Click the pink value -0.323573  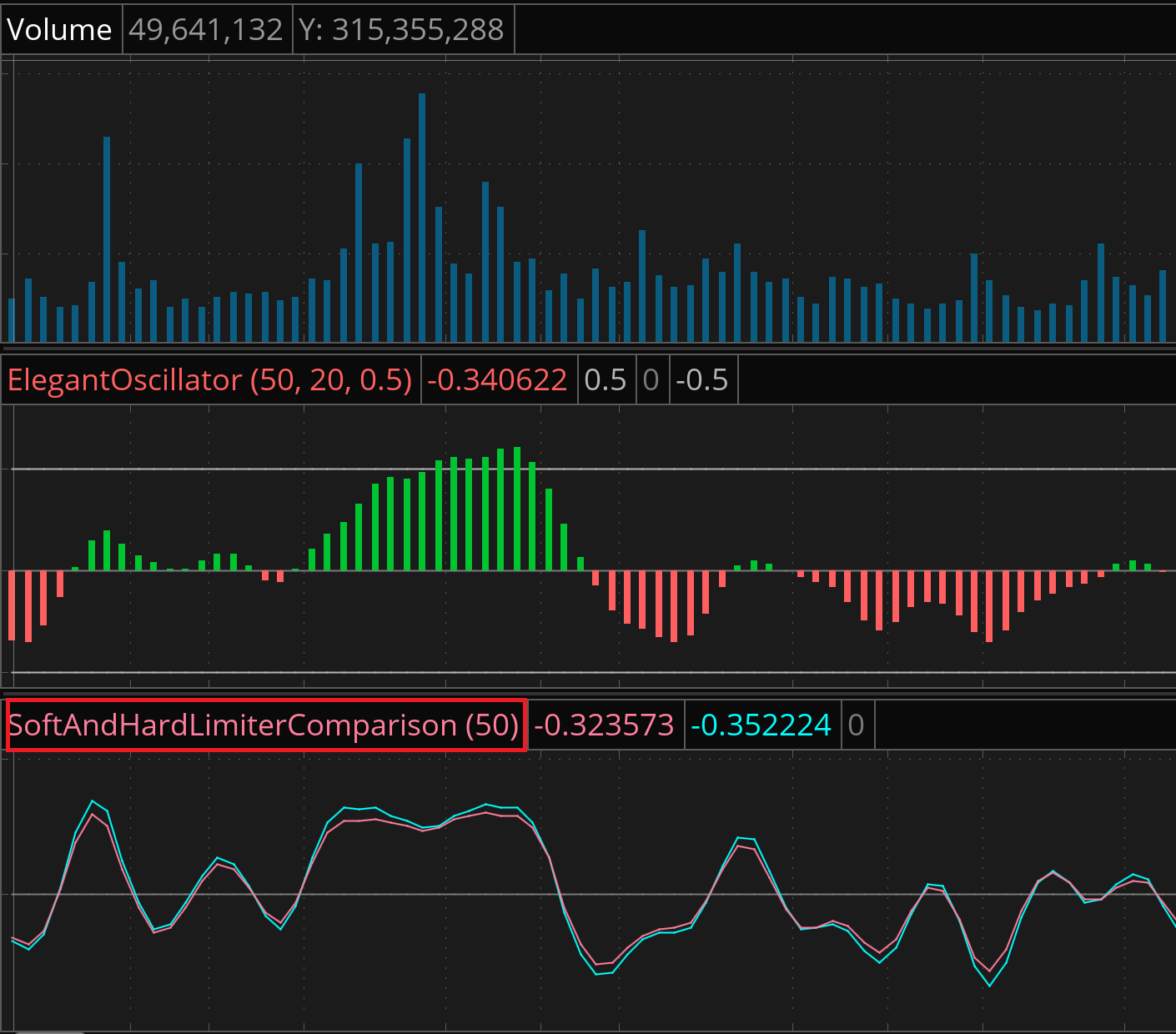604,725
